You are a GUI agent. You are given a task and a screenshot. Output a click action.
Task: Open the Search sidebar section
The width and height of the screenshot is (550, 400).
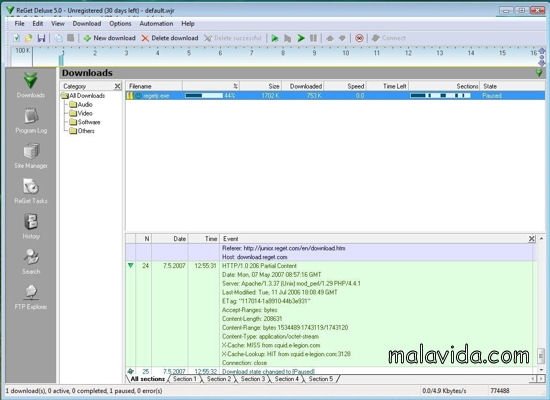[31, 262]
